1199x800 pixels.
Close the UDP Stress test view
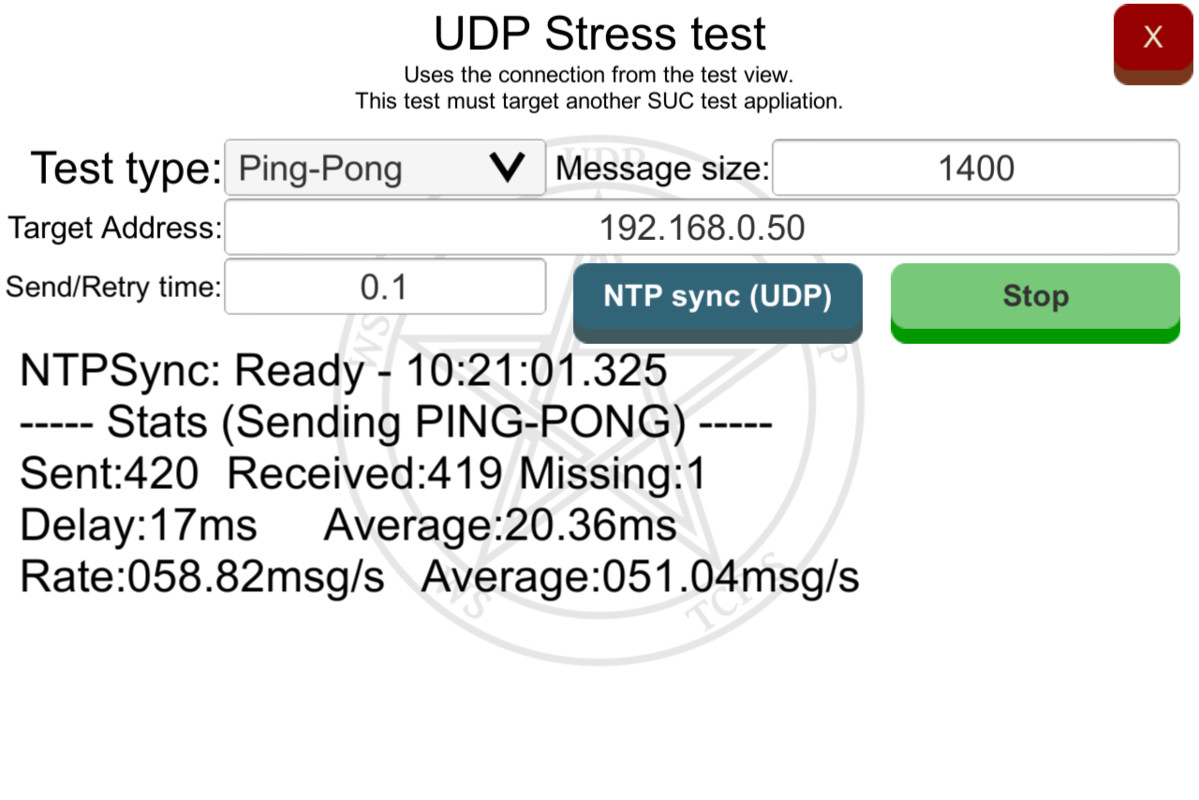click(x=1152, y=44)
